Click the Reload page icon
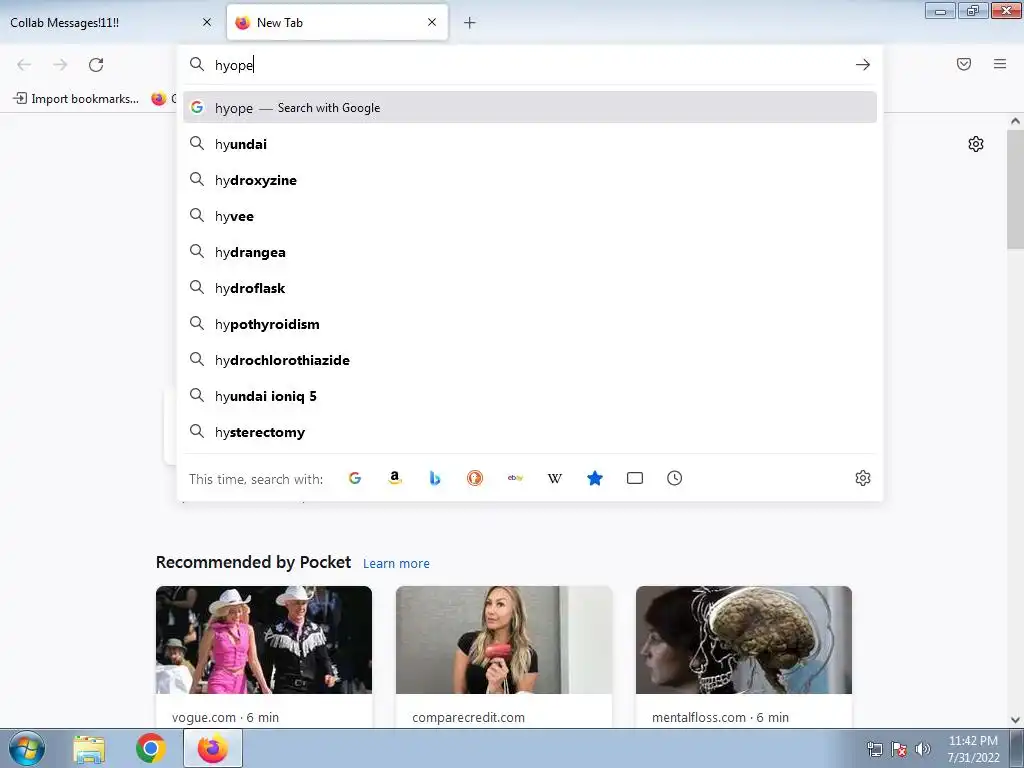This screenshot has height=768, width=1024. click(96, 65)
